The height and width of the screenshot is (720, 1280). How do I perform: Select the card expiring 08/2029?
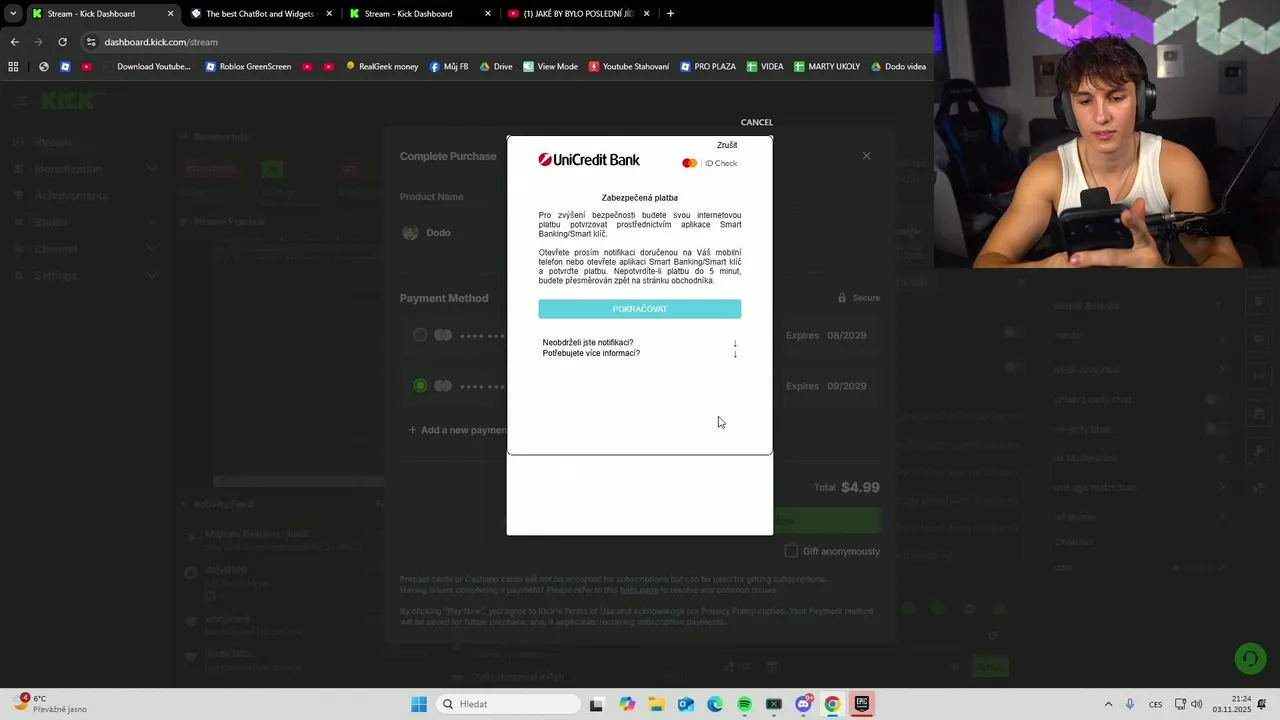pos(420,335)
